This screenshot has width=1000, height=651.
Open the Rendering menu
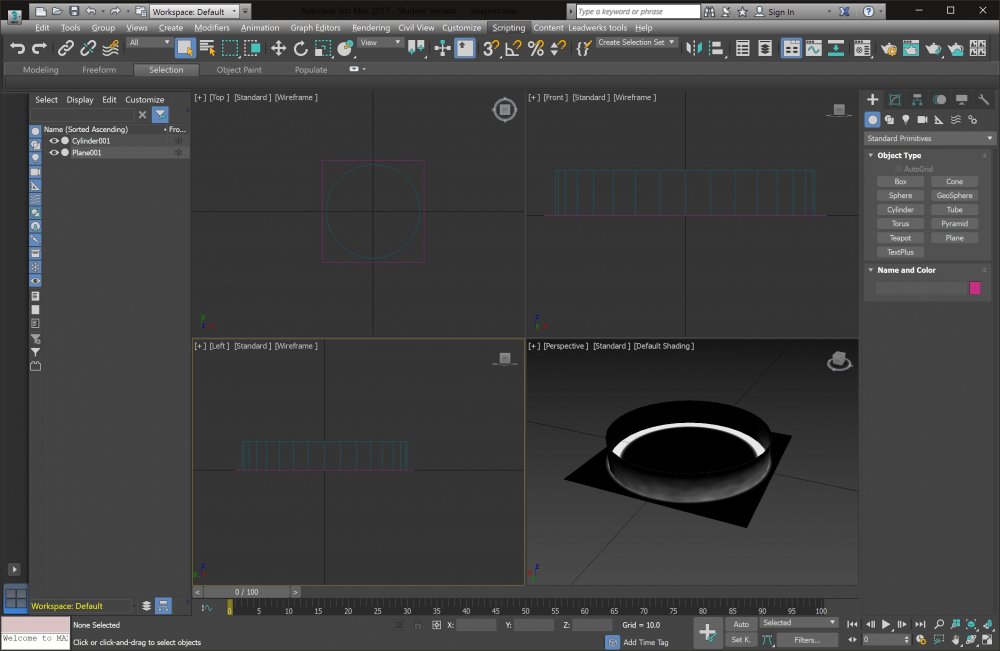click(371, 28)
